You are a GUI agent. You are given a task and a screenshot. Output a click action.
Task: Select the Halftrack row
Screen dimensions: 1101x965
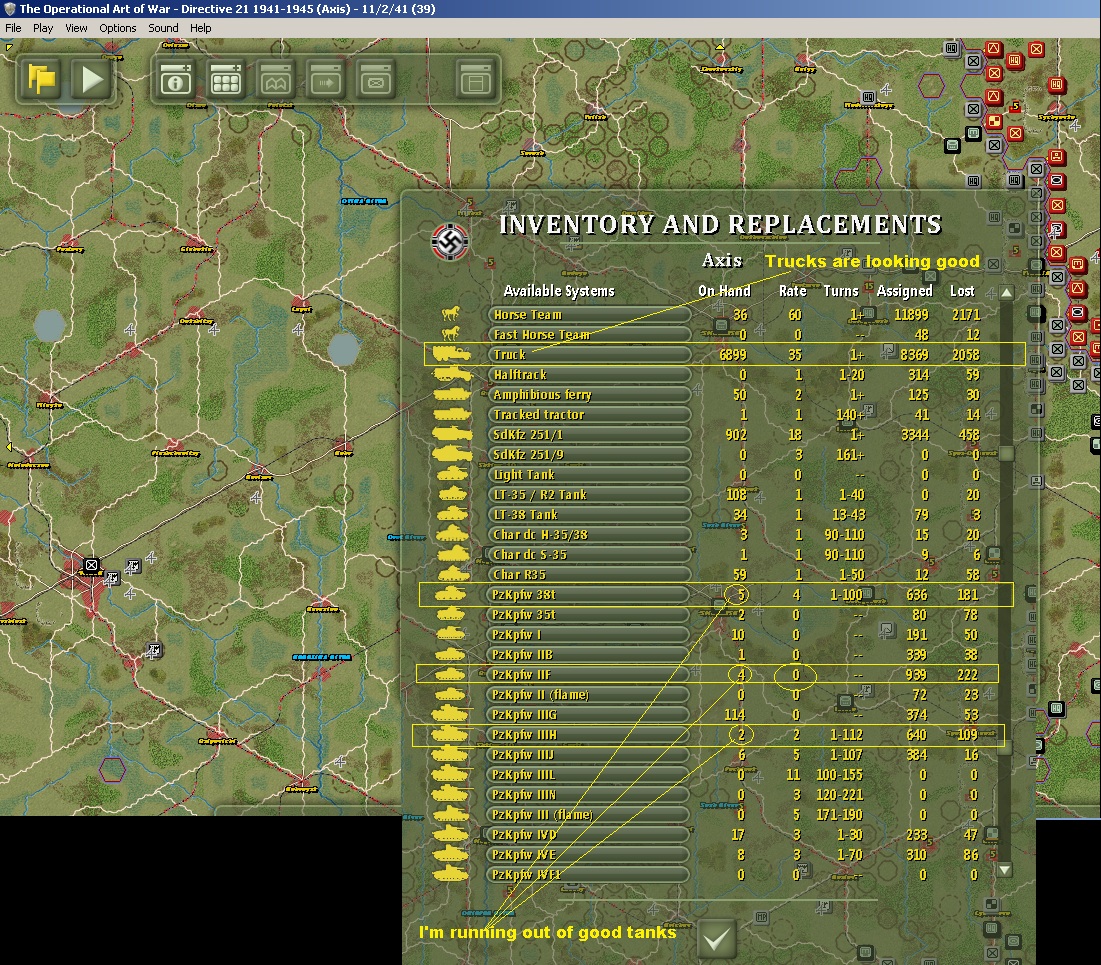click(x=588, y=375)
